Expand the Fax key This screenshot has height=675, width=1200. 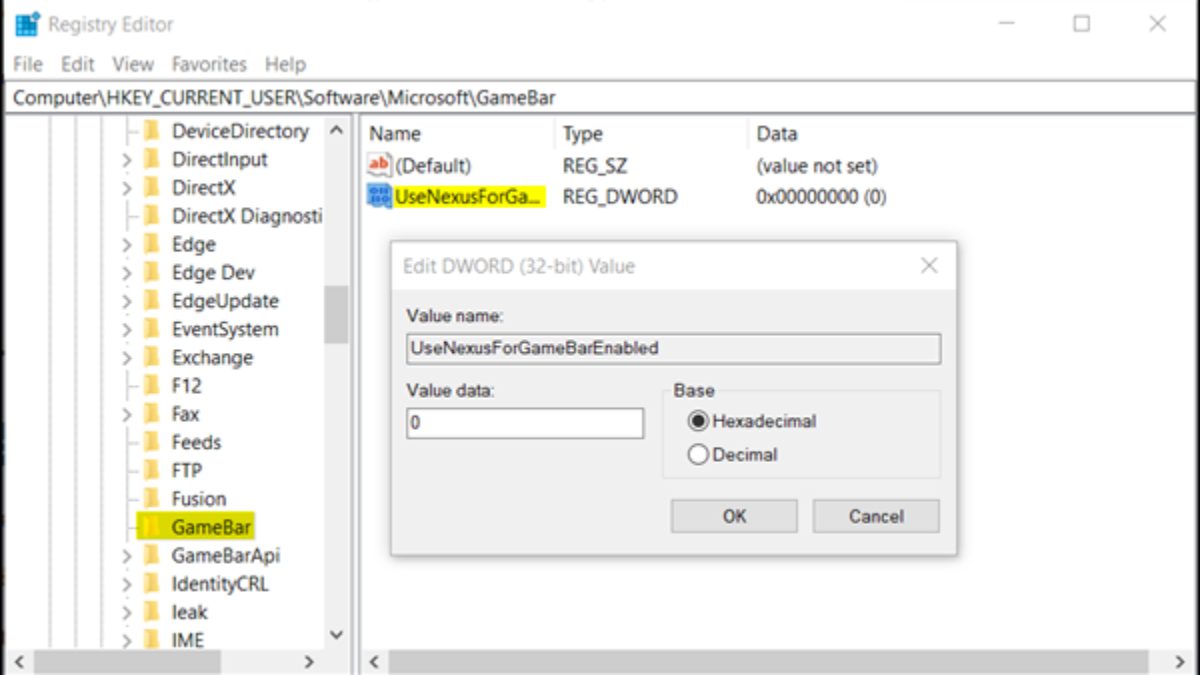tap(127, 414)
